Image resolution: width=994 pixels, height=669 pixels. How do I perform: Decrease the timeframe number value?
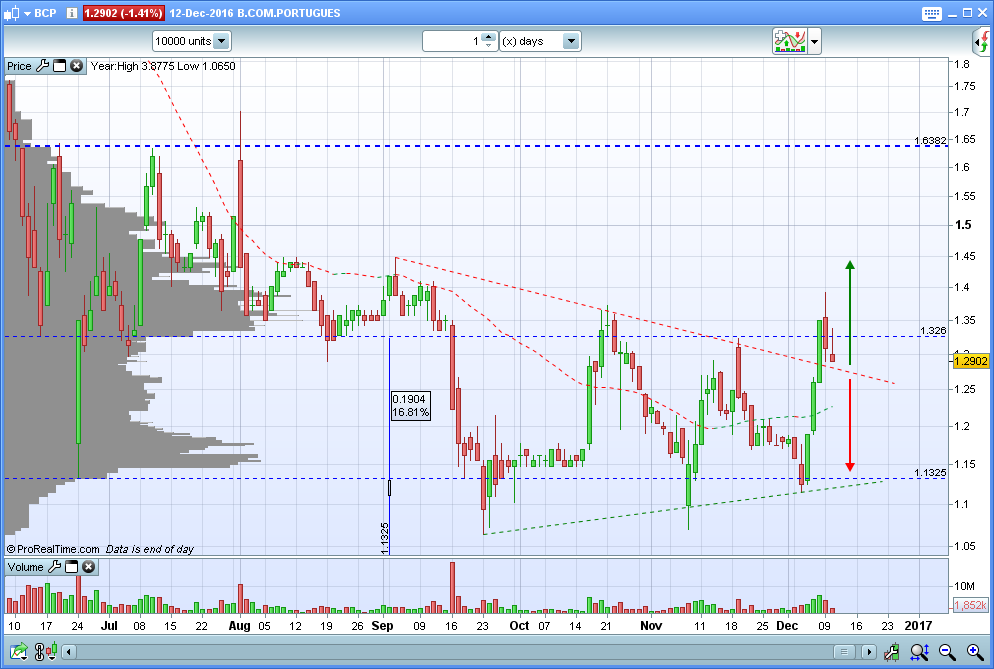click(489, 46)
